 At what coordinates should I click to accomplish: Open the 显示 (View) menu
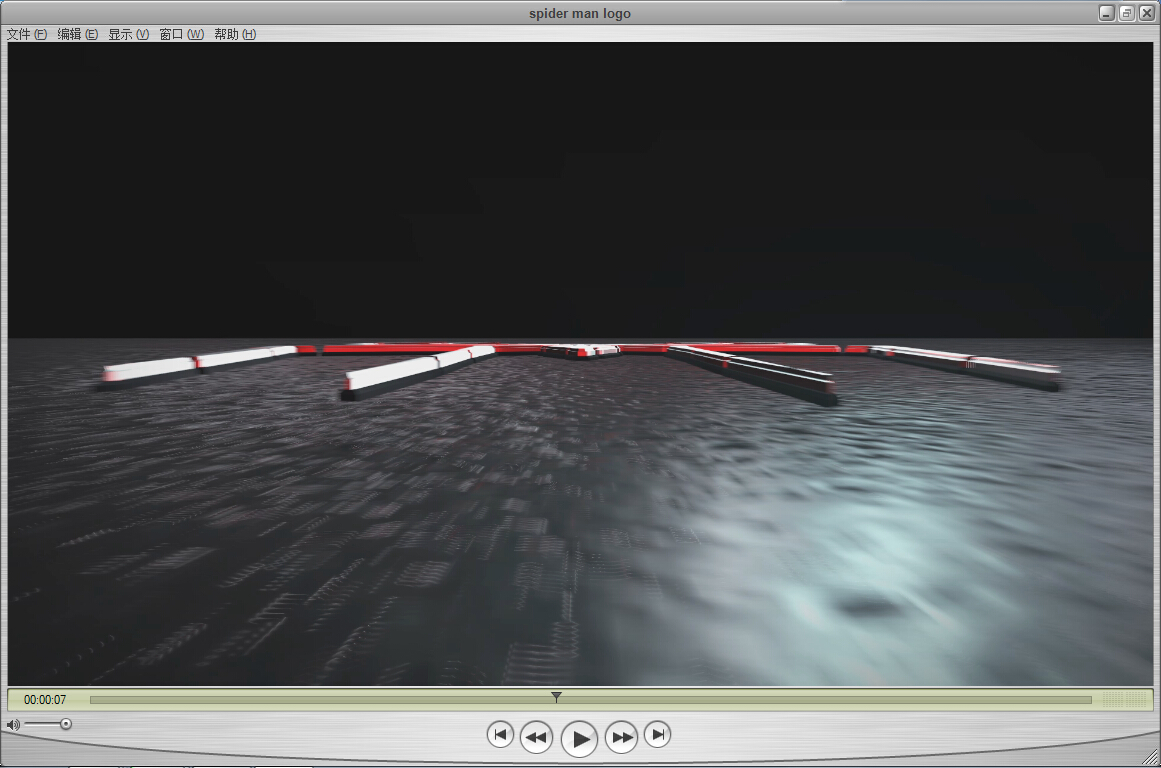coord(129,34)
